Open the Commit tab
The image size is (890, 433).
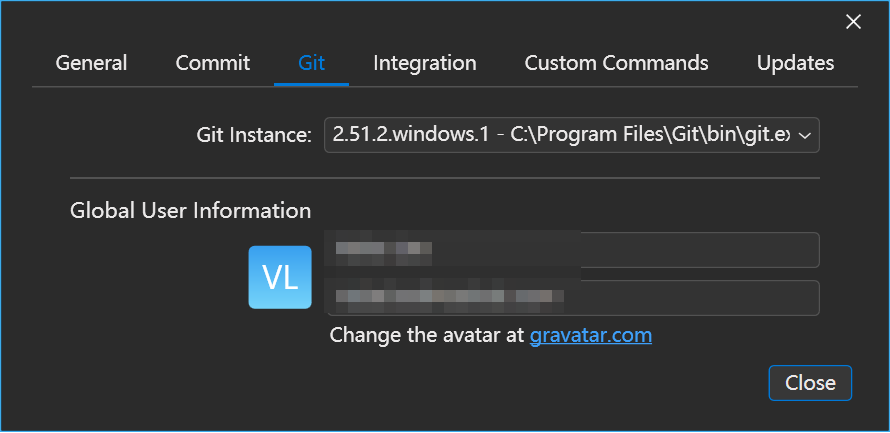213,63
